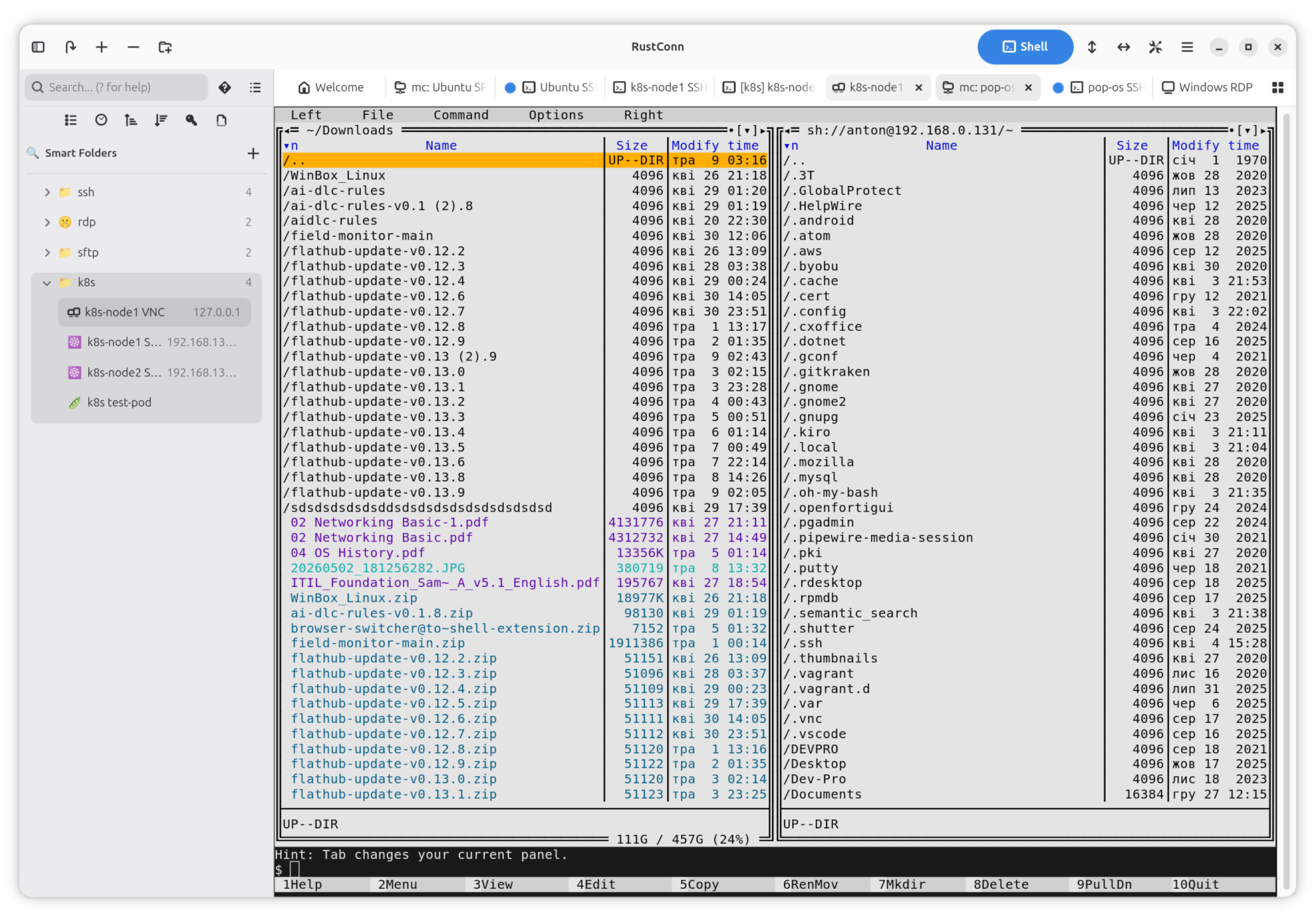Click the document snippet icon in sidebar
This screenshot has height=921, width=1316.
click(222, 120)
